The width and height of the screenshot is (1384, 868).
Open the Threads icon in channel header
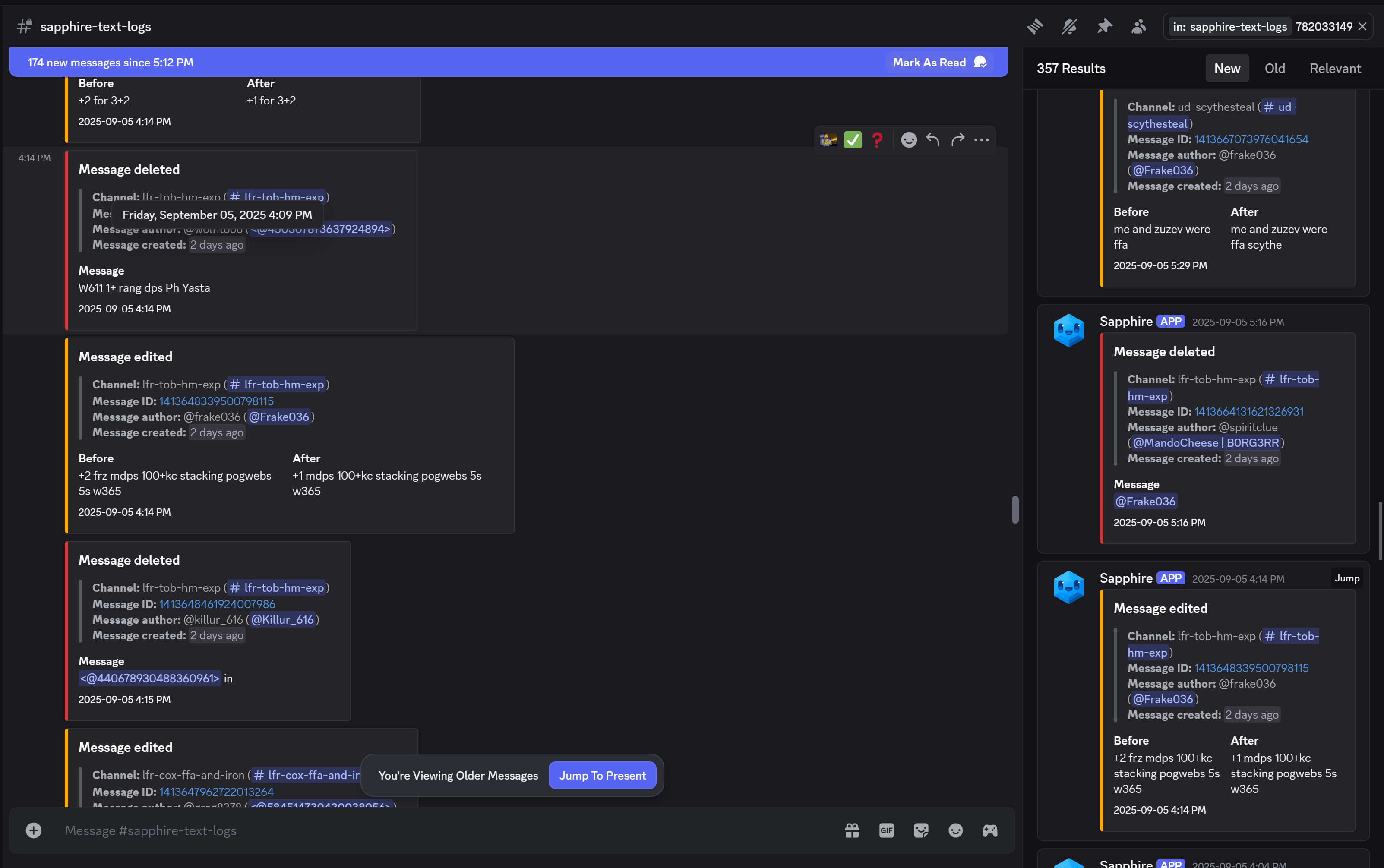click(x=1035, y=26)
